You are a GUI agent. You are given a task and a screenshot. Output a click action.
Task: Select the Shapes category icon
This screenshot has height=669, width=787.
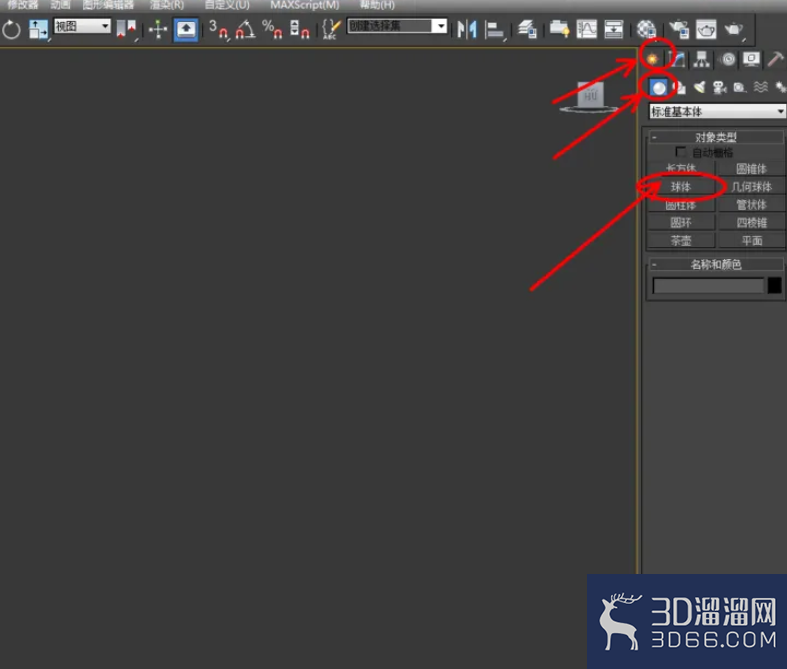click(679, 88)
